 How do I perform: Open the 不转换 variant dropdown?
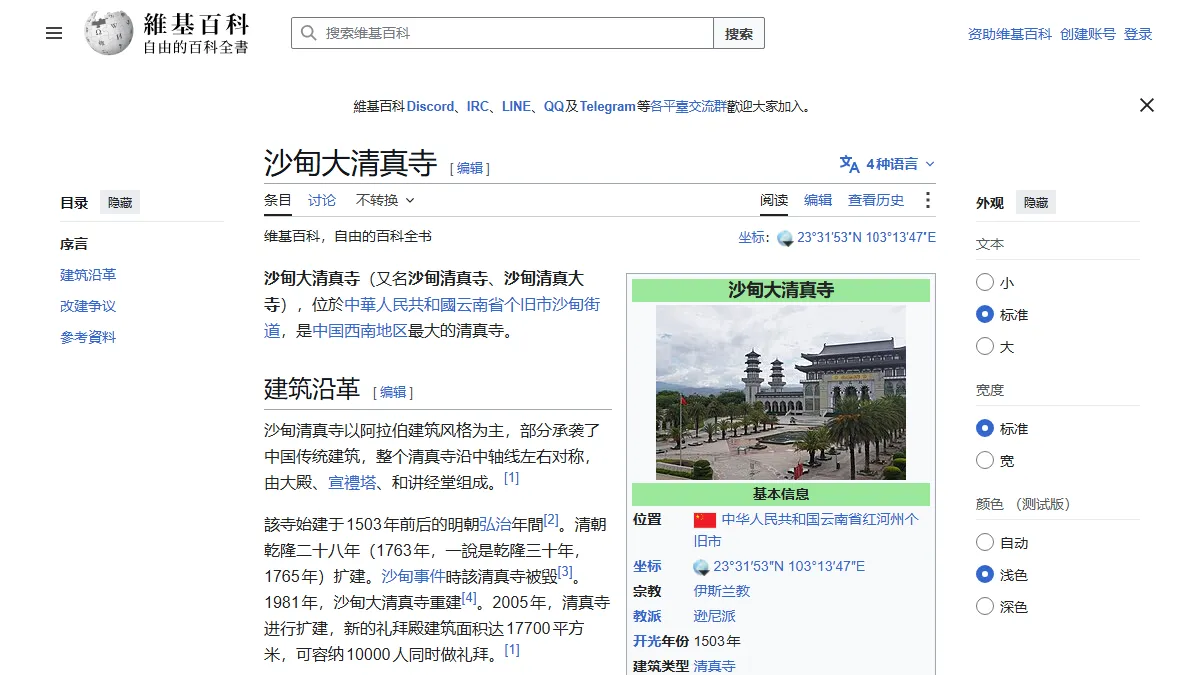pos(385,200)
